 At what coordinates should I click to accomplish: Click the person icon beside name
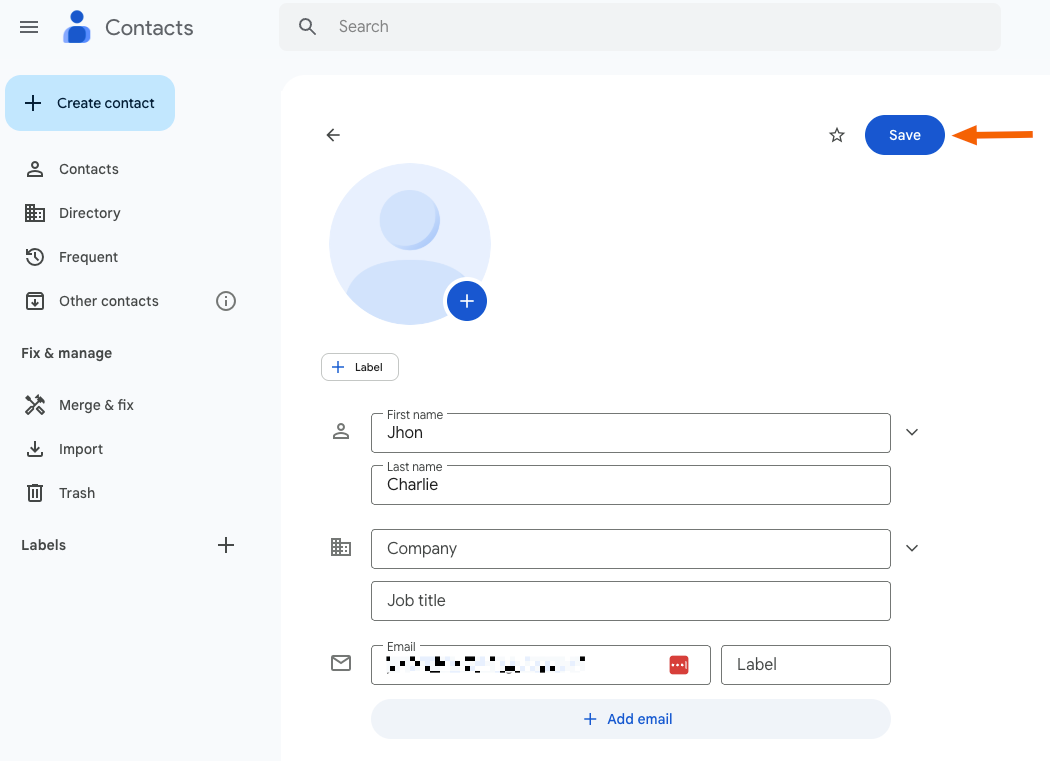[341, 431]
